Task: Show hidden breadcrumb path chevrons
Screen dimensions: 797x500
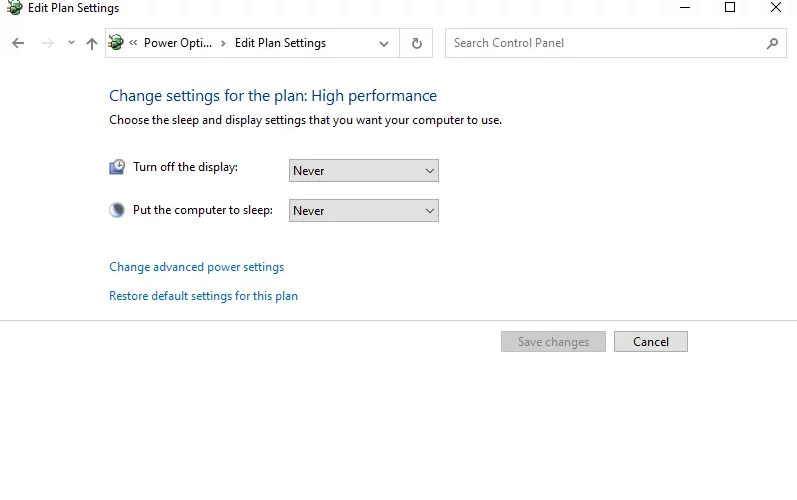Action: 133,43
